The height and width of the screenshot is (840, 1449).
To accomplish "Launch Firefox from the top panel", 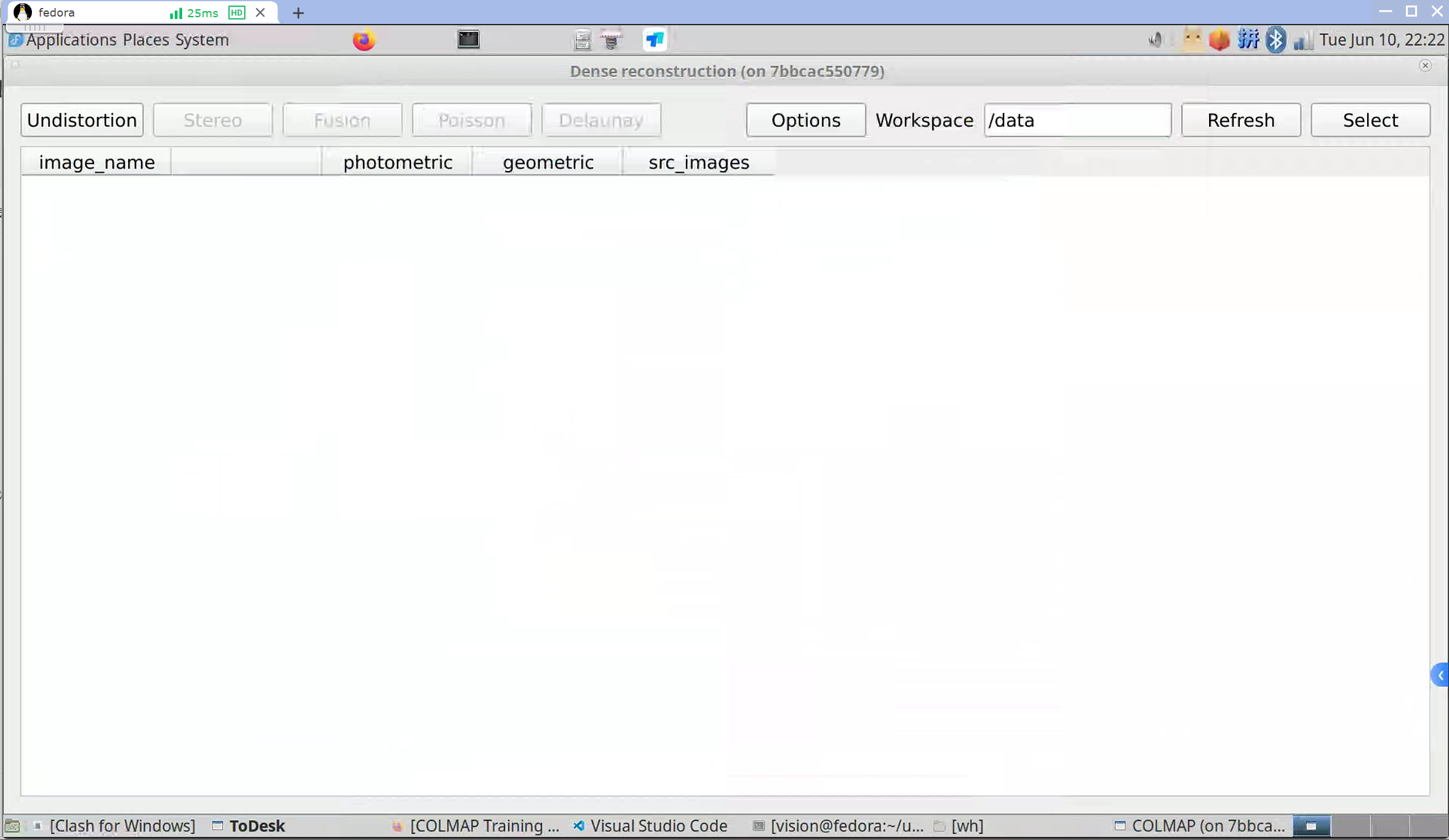I will (364, 40).
